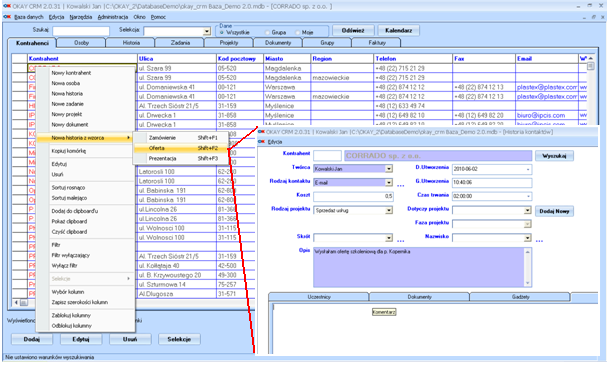609x366 pixels.
Task: Click the Telefon column header
Action: pyautogui.click(x=413, y=59)
